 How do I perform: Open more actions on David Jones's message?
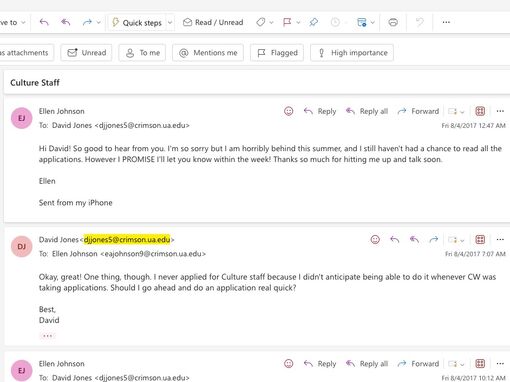(x=500, y=239)
